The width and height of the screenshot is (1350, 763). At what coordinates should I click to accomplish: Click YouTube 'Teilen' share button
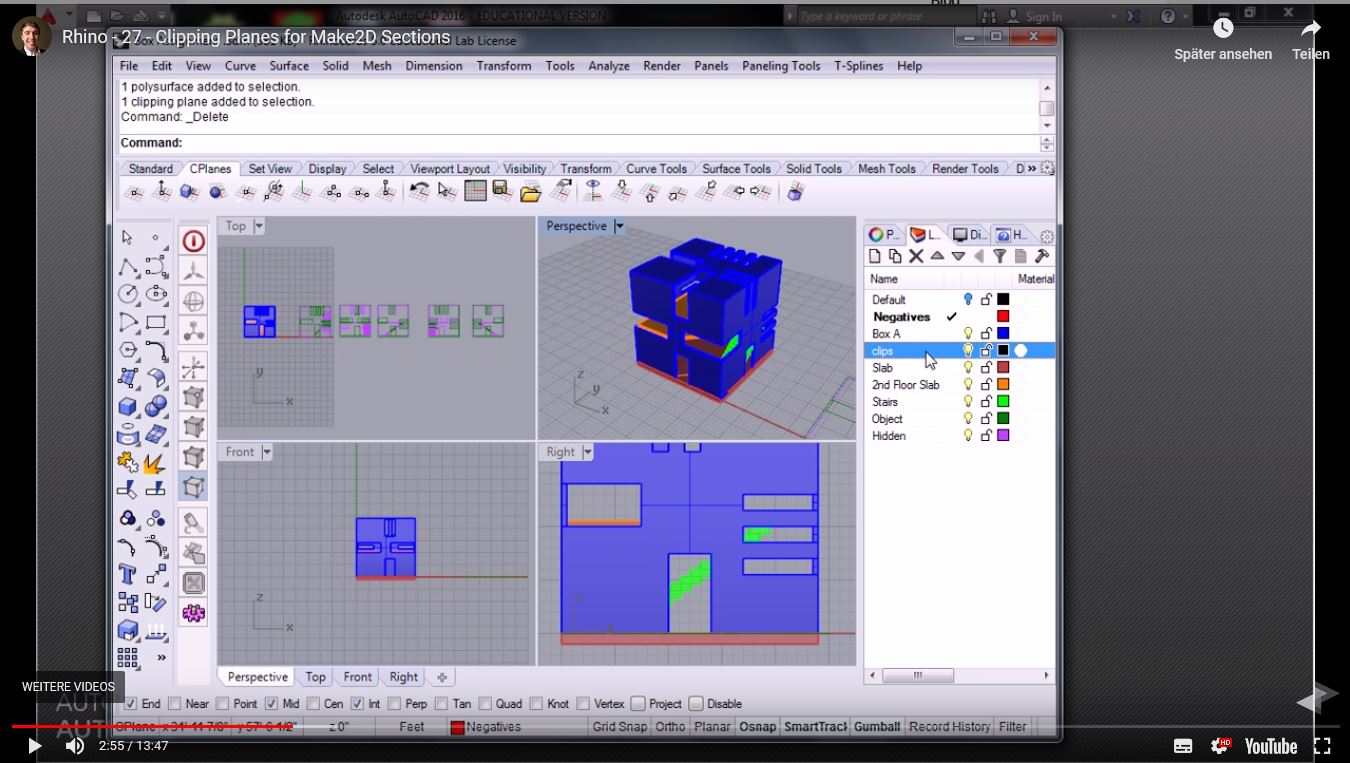pos(1311,40)
